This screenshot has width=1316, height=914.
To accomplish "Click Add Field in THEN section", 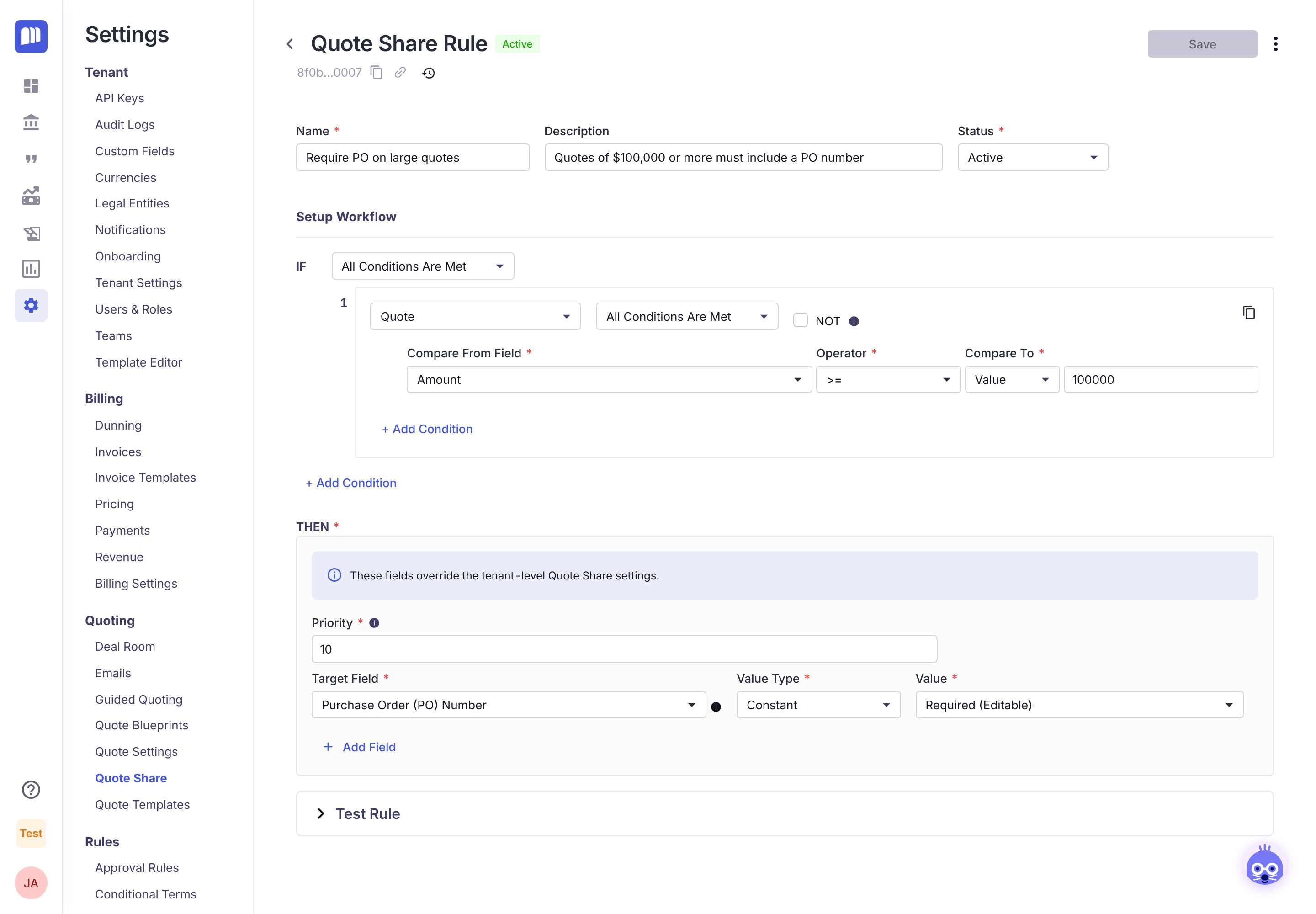I will pyautogui.click(x=360, y=747).
